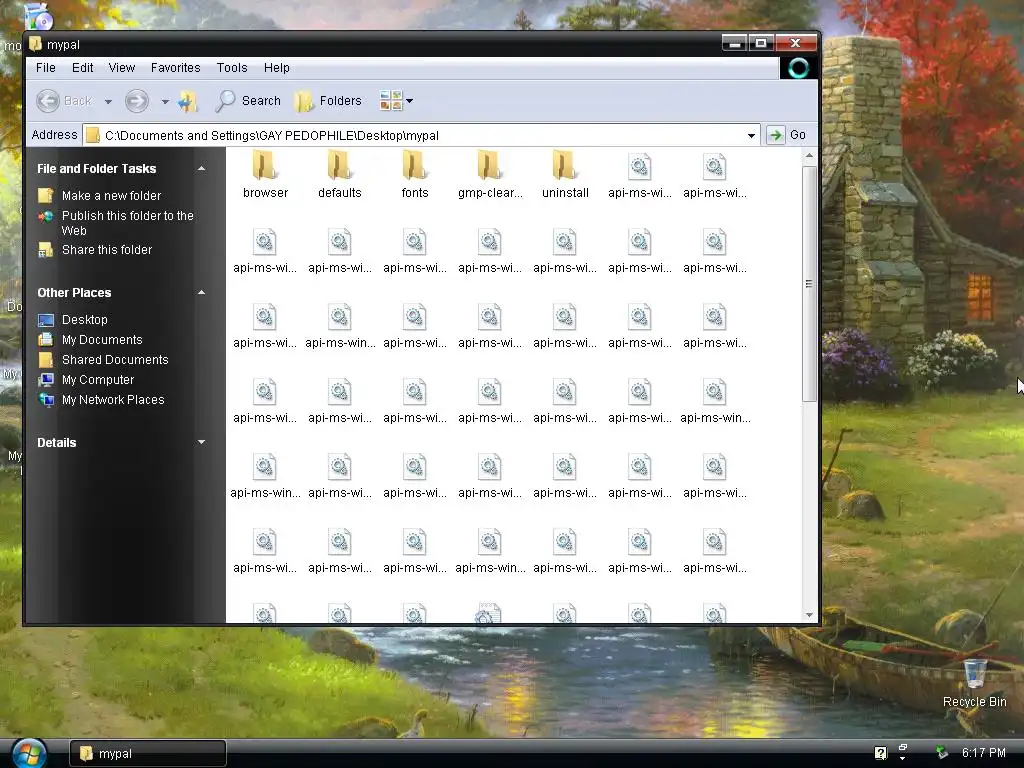The height and width of the screenshot is (768, 1024).
Task: Click the scrollbar down arrow
Action: 809,615
